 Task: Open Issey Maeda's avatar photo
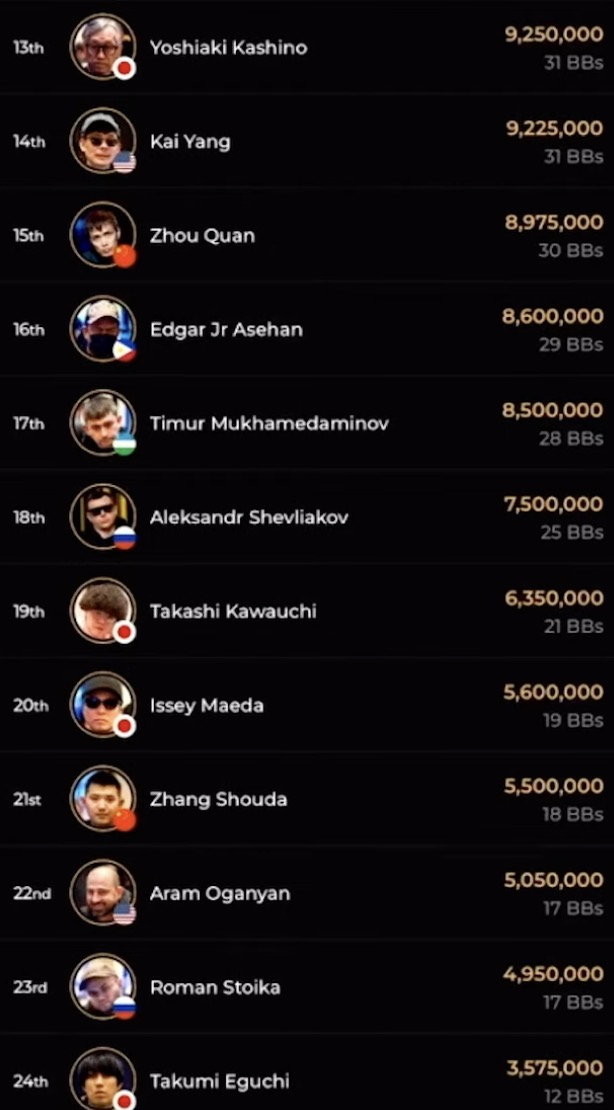(101, 703)
